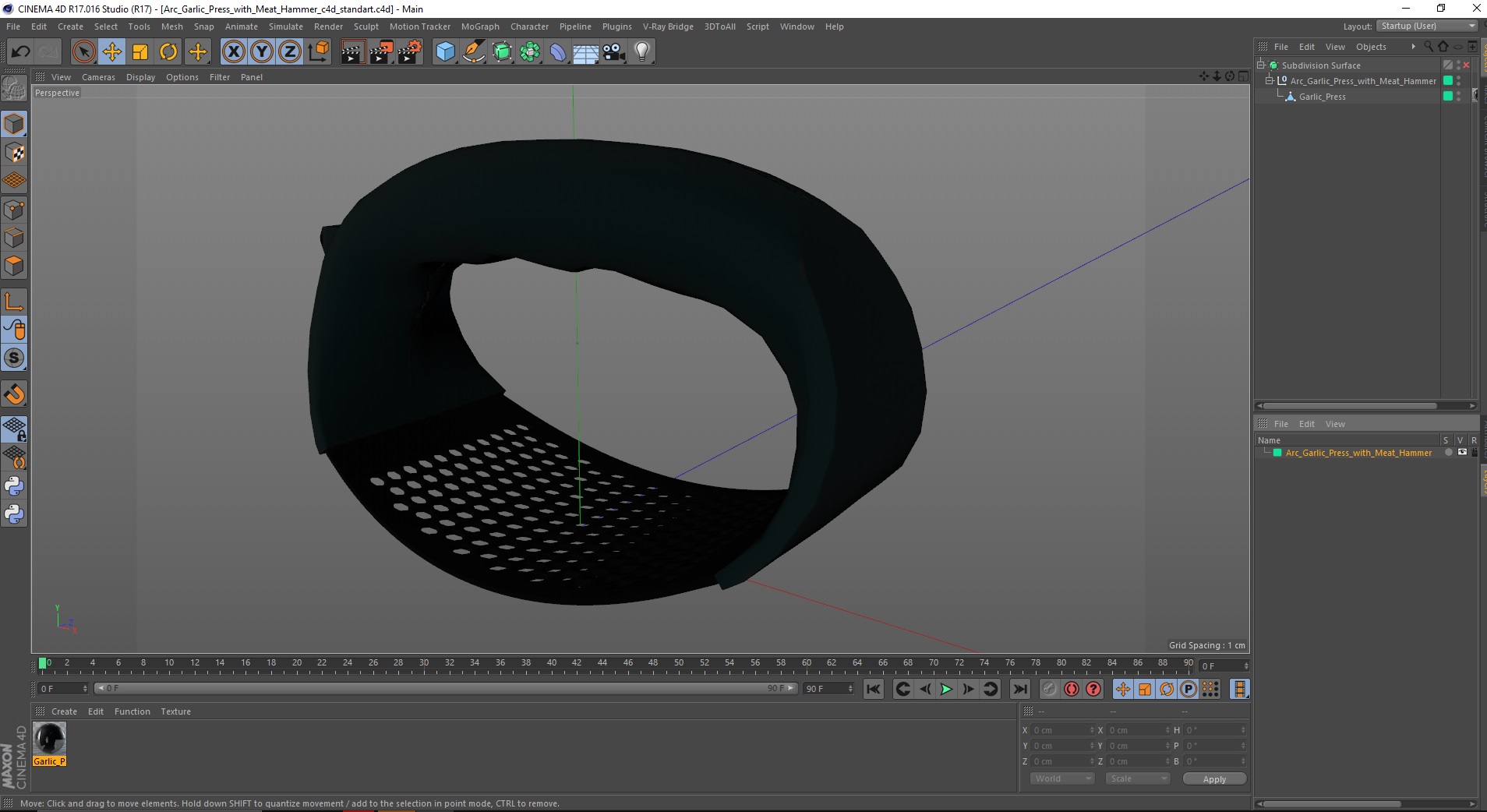
Task: Activate the Rotate tool in top toolbar
Action: coord(168,52)
